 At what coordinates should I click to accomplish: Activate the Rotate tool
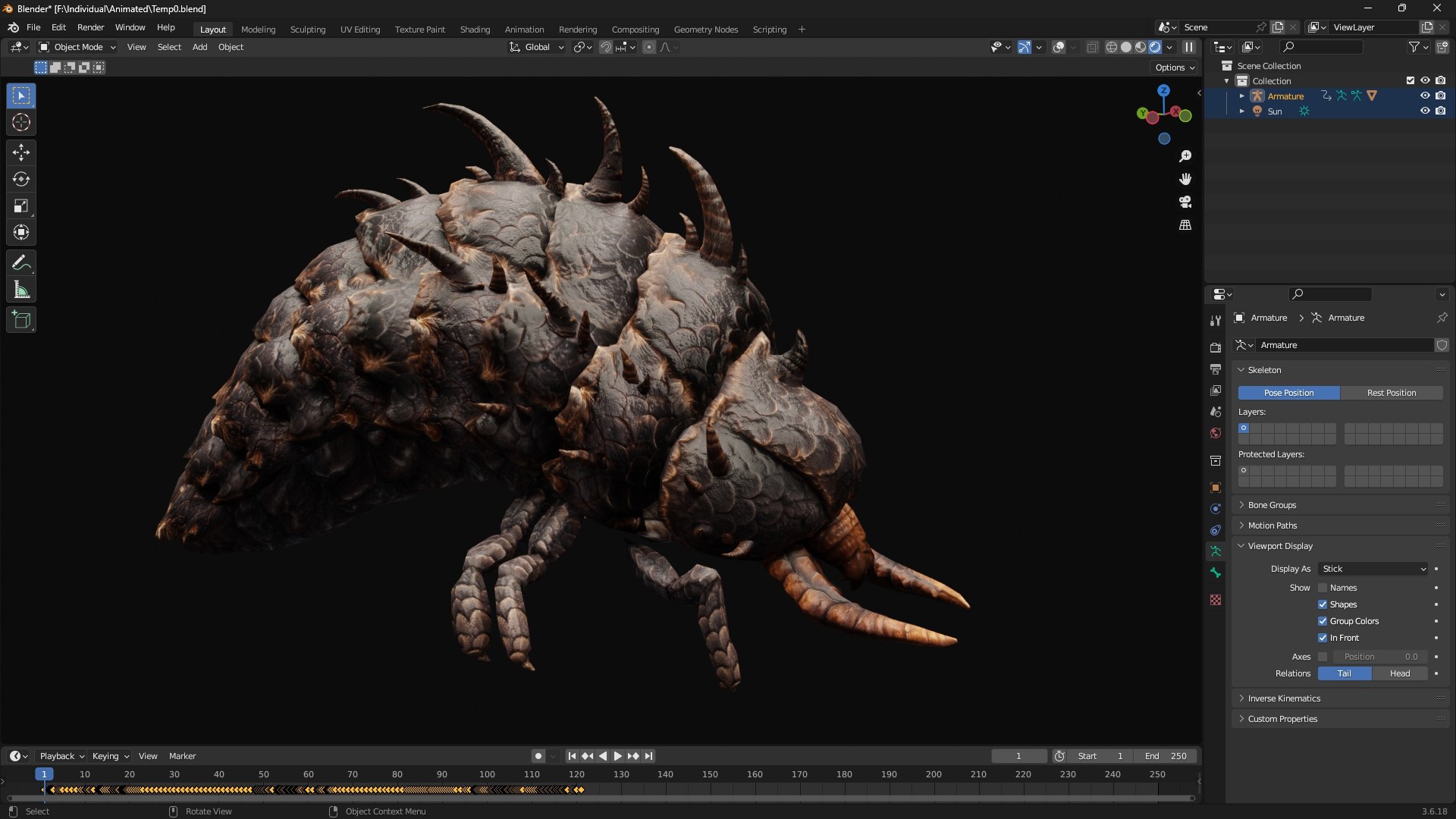pos(21,179)
